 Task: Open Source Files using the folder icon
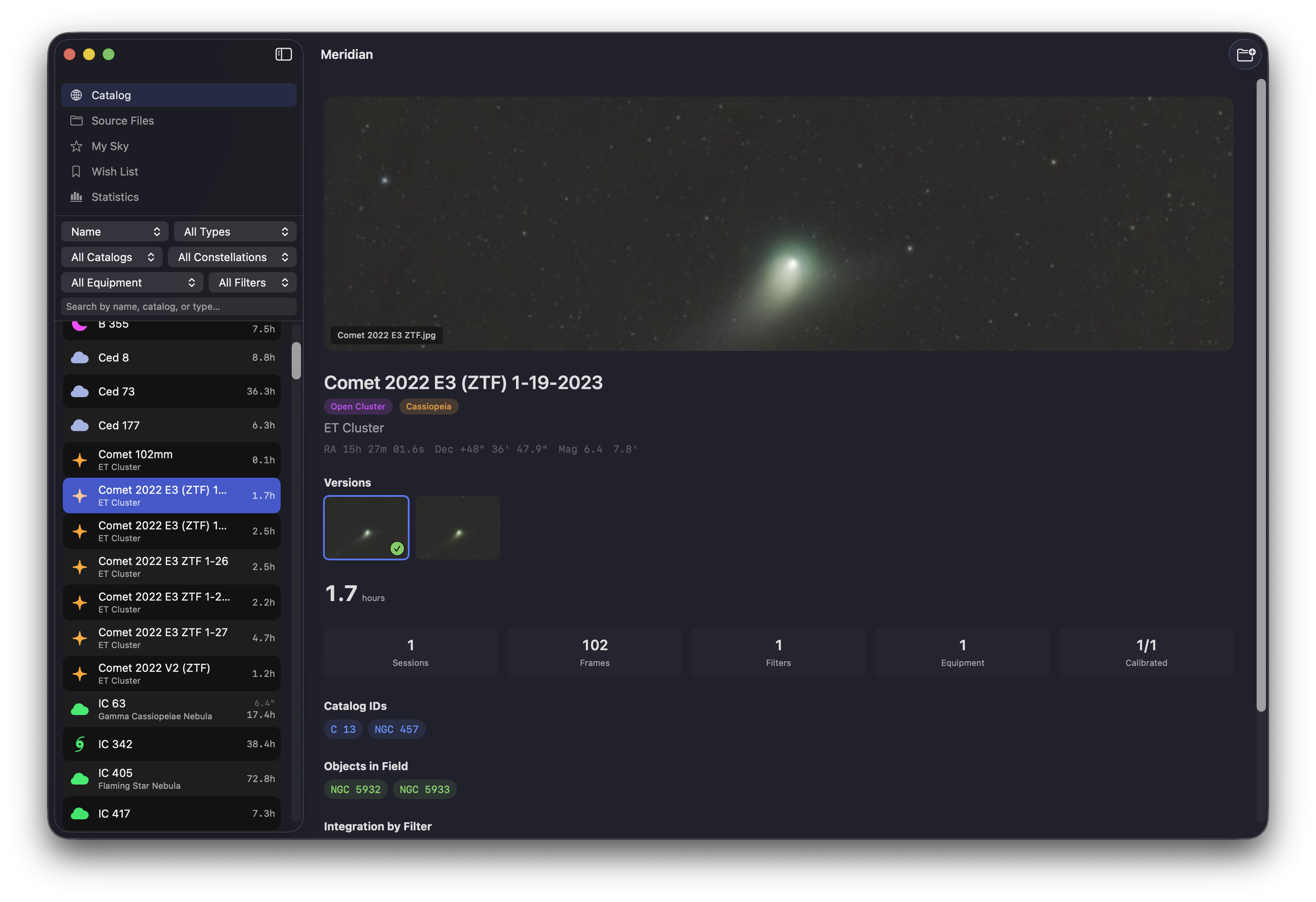point(77,120)
